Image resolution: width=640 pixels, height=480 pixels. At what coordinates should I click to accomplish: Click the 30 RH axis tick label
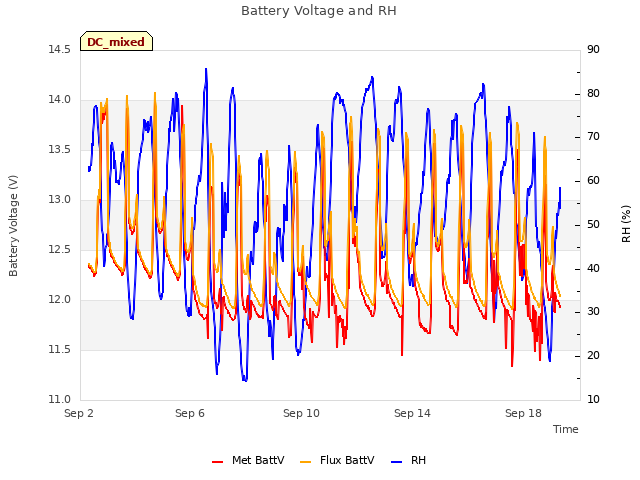[593, 312]
